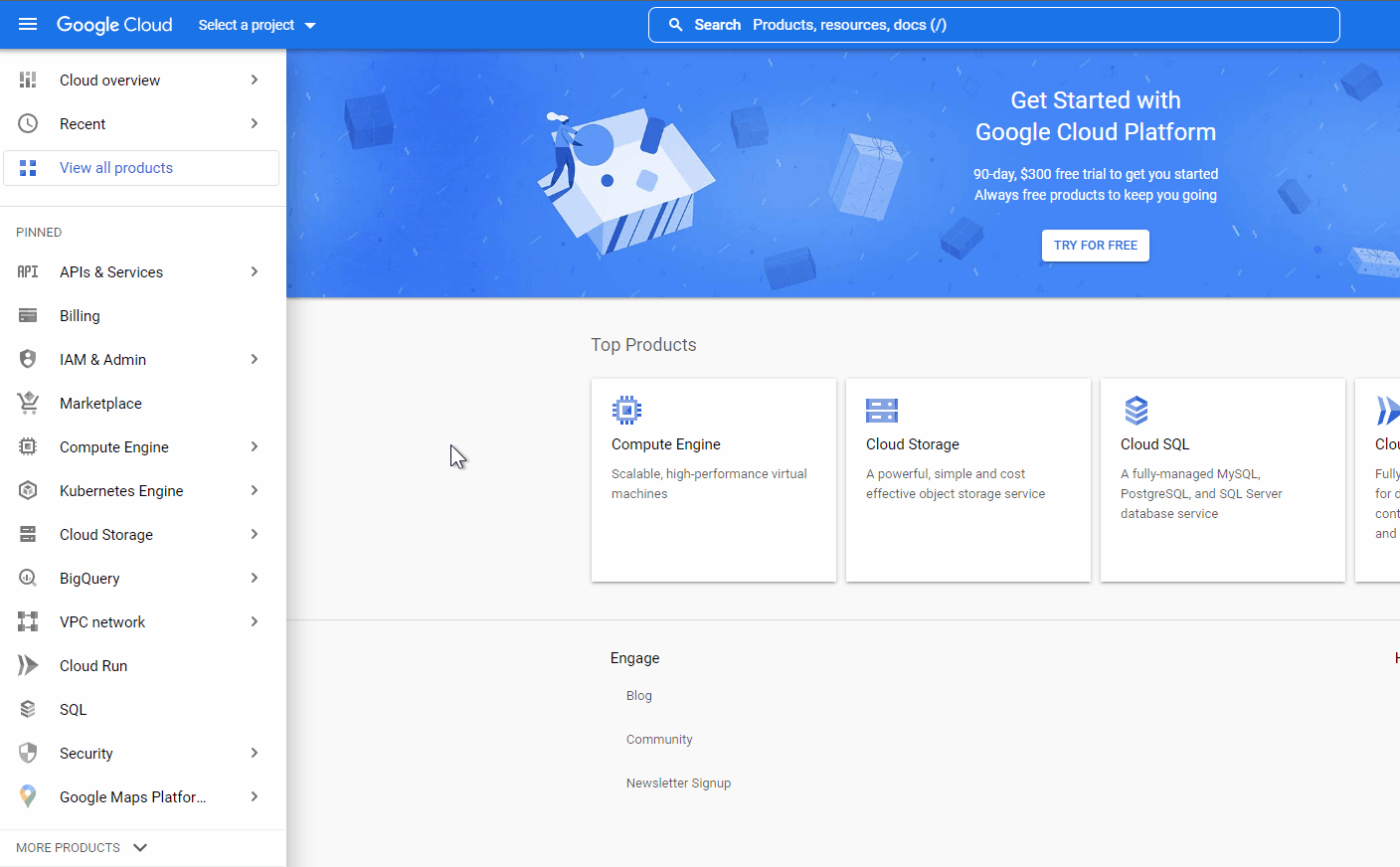
Task: Click the Billing card icon in sidebar
Action: (x=28, y=316)
